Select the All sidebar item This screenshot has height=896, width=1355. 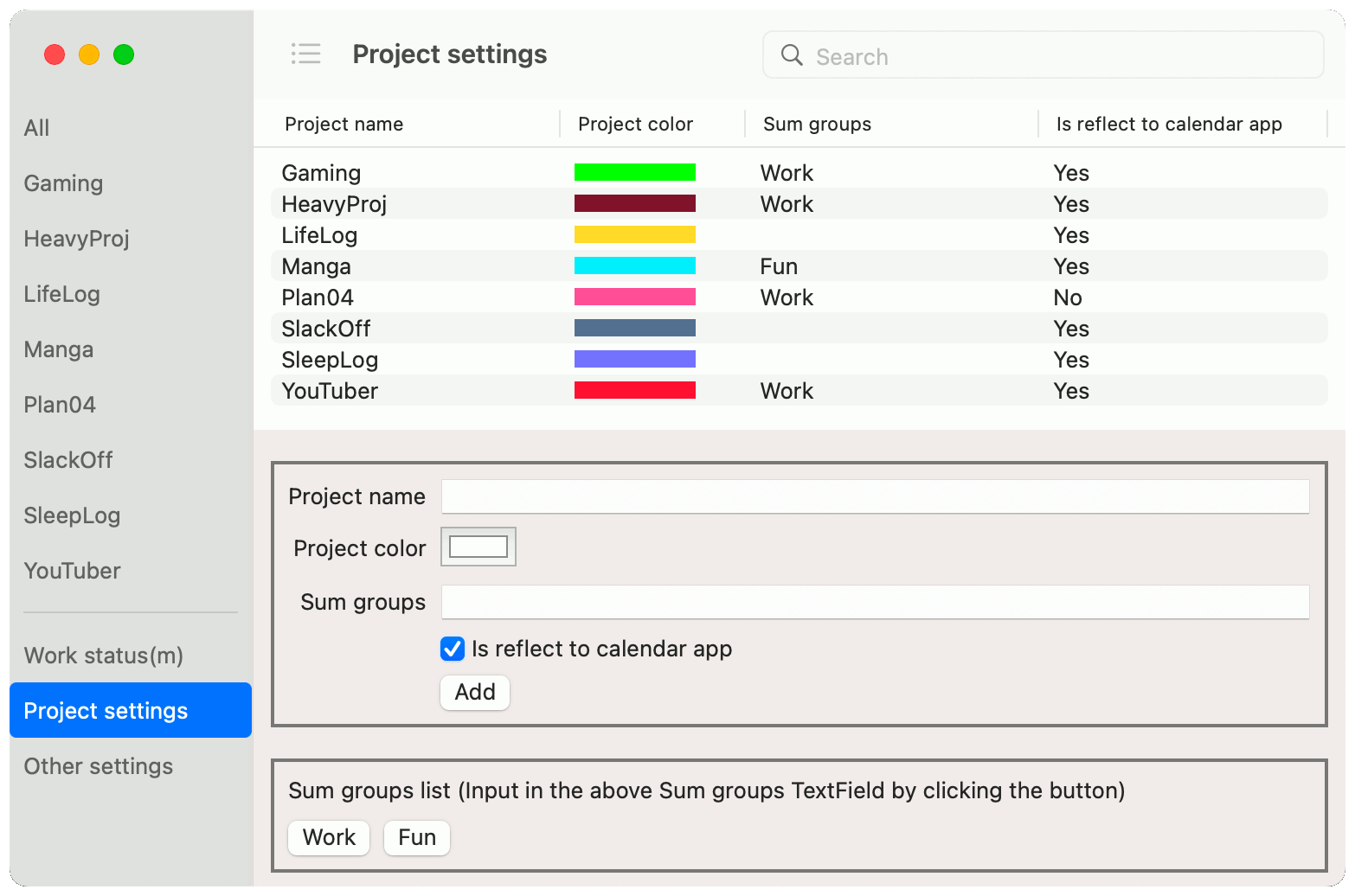tap(37, 128)
